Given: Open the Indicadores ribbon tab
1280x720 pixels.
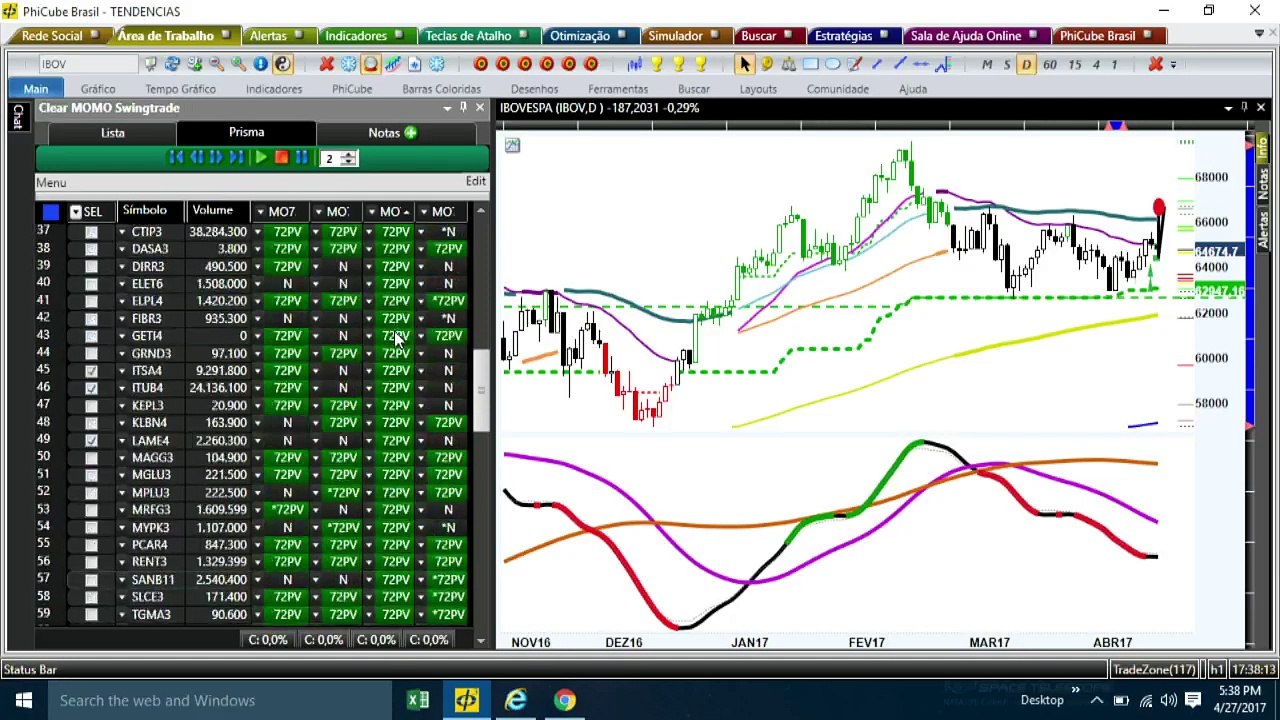Looking at the screenshot, I should pos(274,89).
